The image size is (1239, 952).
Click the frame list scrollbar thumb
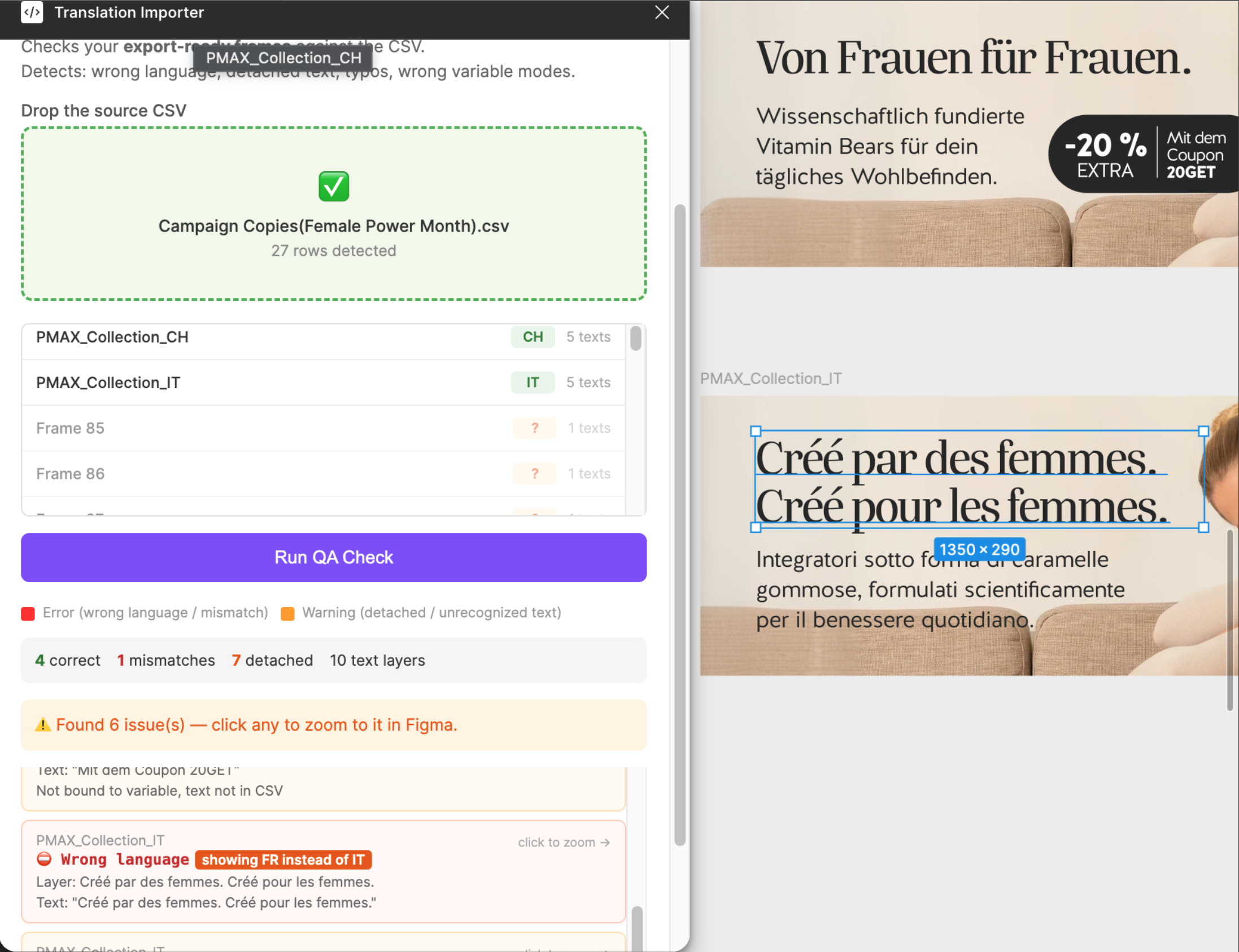point(635,338)
